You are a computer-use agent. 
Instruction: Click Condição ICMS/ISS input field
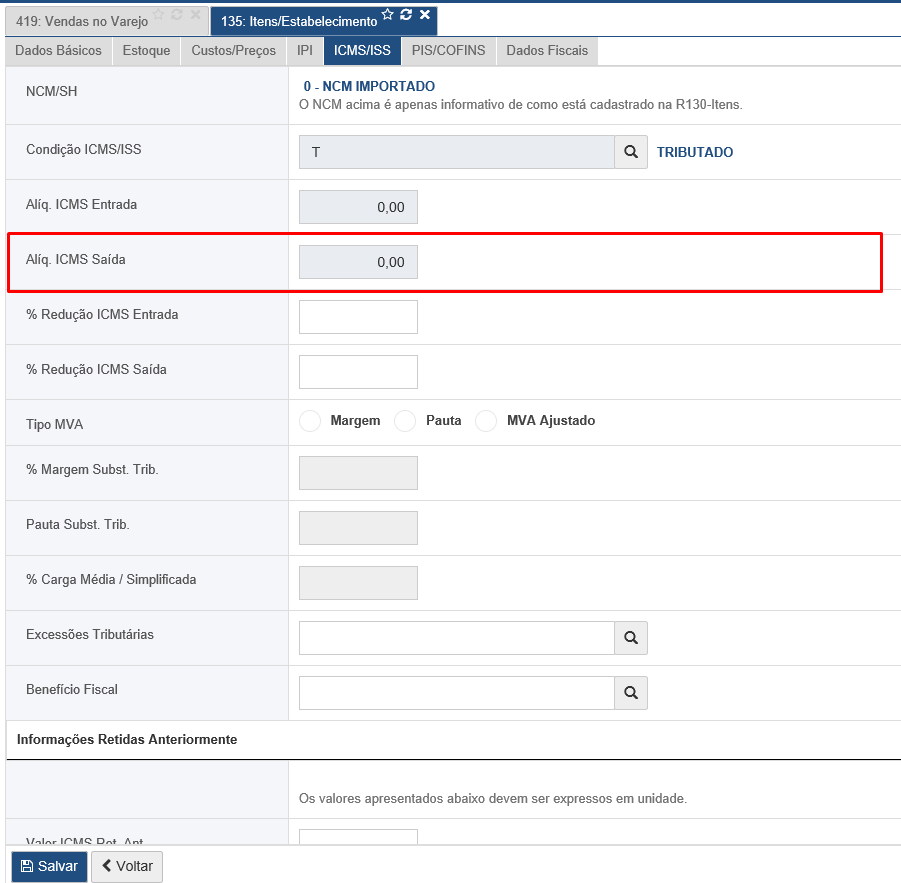(457, 152)
